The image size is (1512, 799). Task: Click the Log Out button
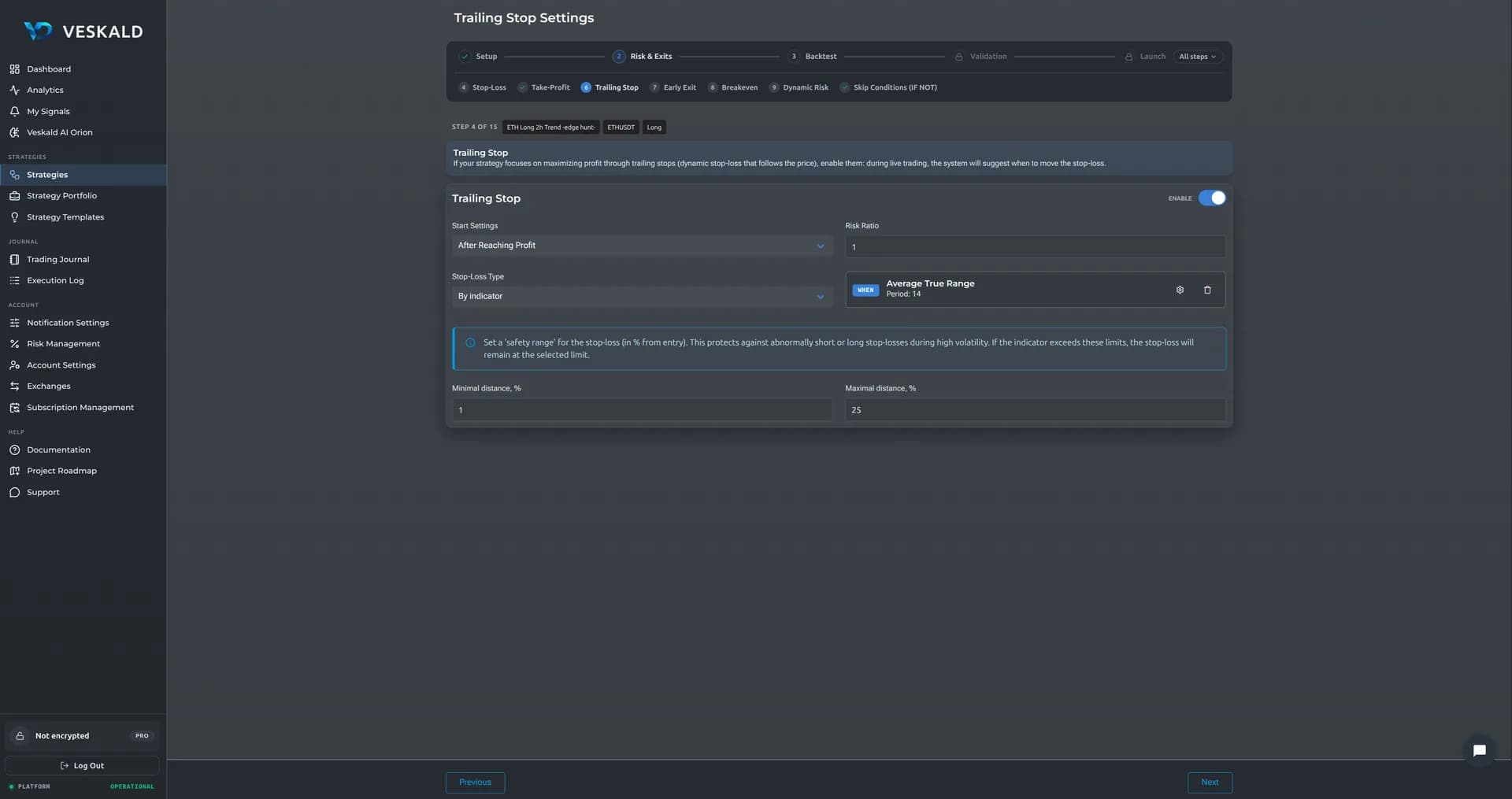pos(82,766)
